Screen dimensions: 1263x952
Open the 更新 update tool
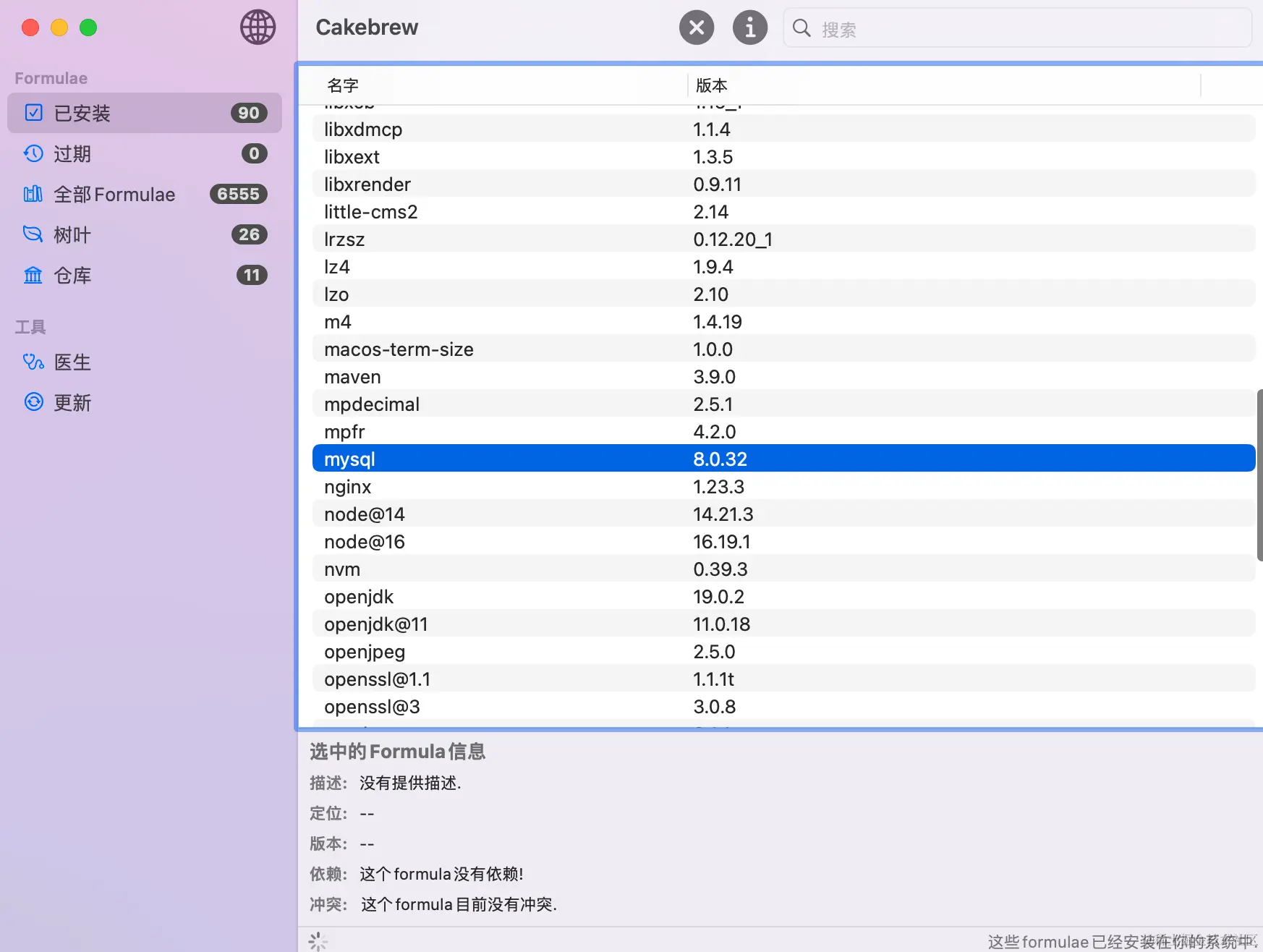tap(145, 402)
